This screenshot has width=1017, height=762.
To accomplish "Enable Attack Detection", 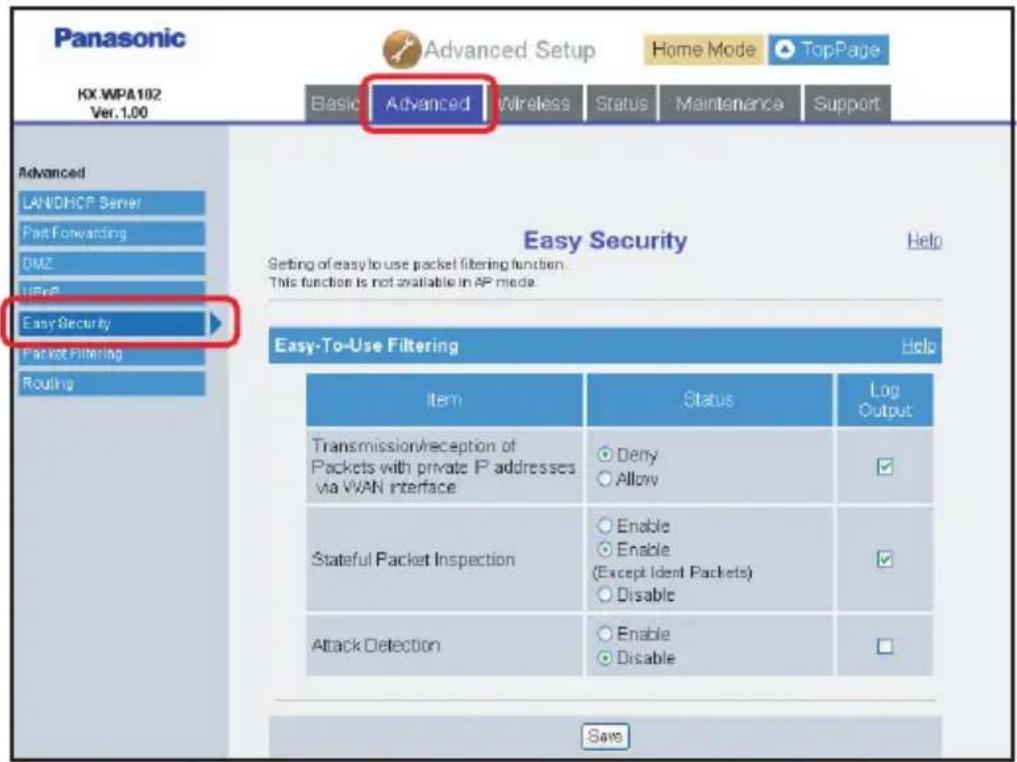I will (x=604, y=634).
